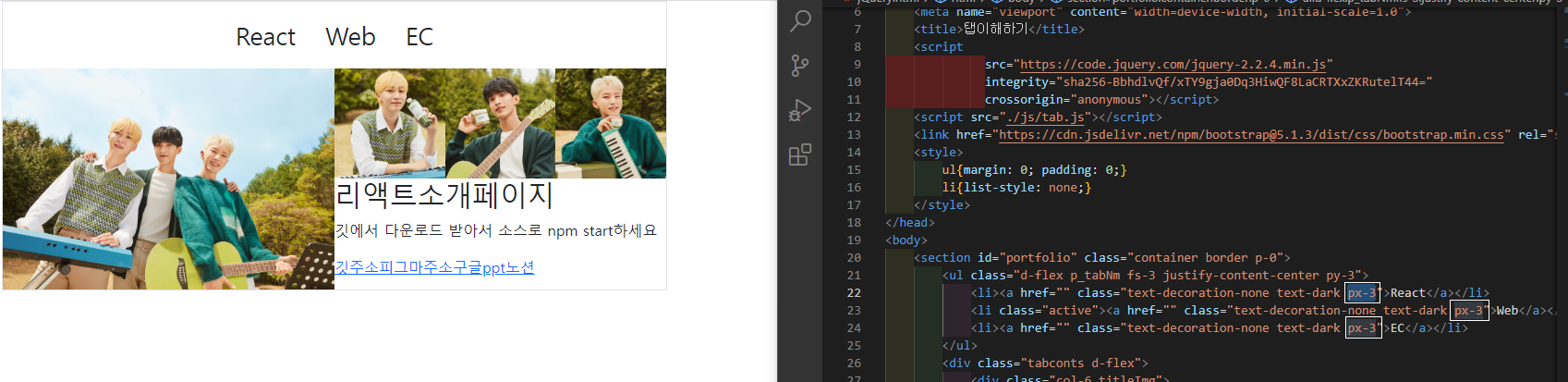Click the <body> tag on line 19
The width and height of the screenshot is (1568, 382).
(906, 240)
